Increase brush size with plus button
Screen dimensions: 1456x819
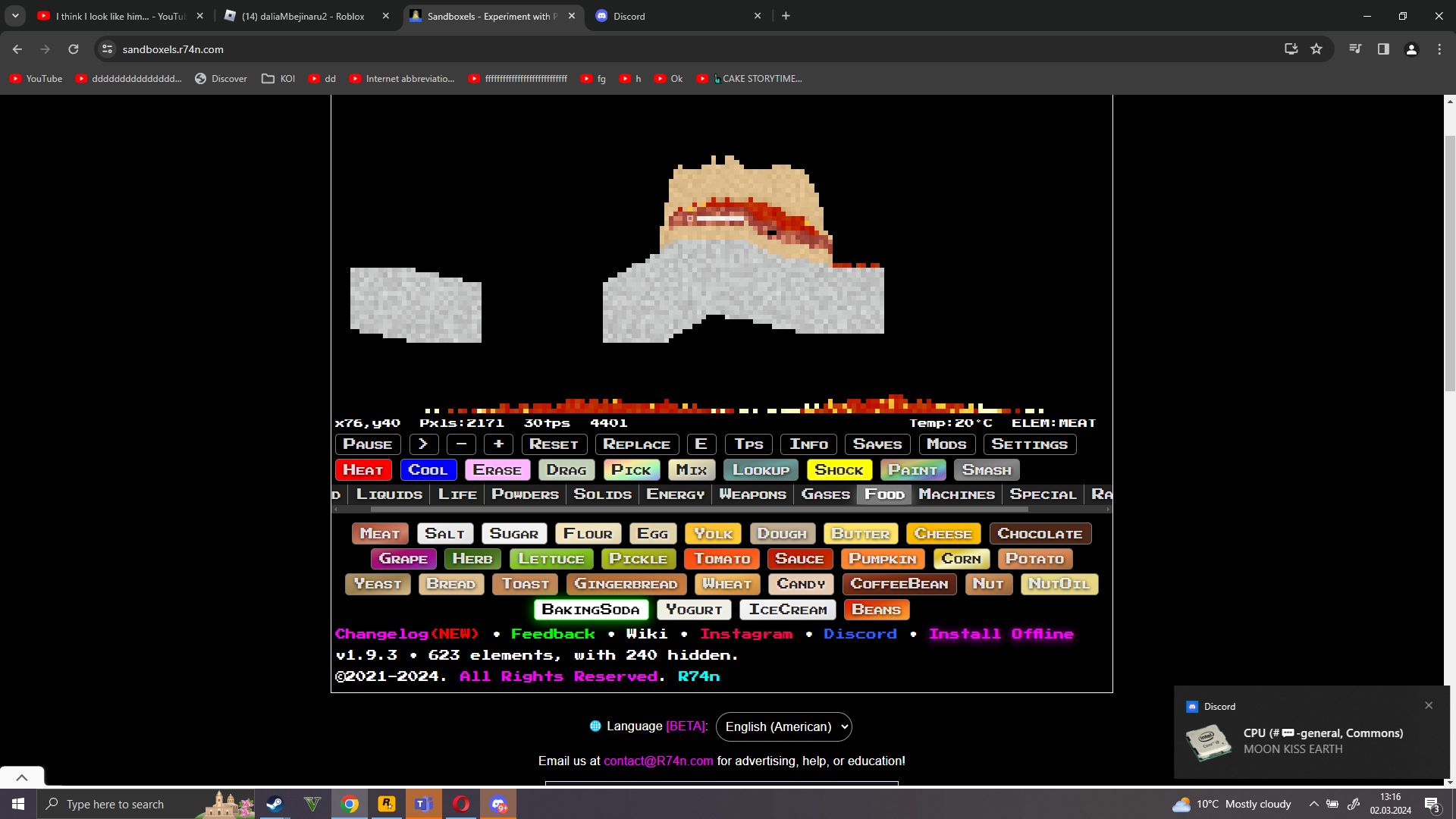pos(498,444)
